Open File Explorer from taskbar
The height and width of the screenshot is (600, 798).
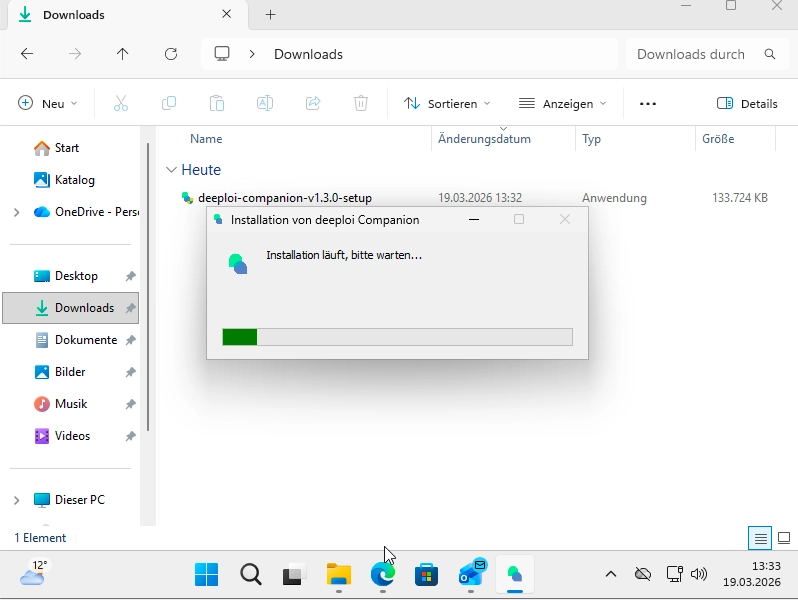point(339,575)
